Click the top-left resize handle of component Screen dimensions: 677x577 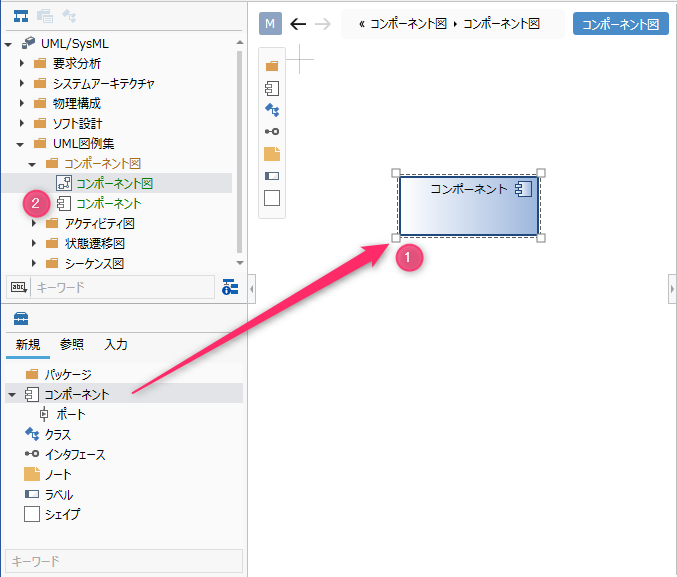pyautogui.click(x=395, y=173)
